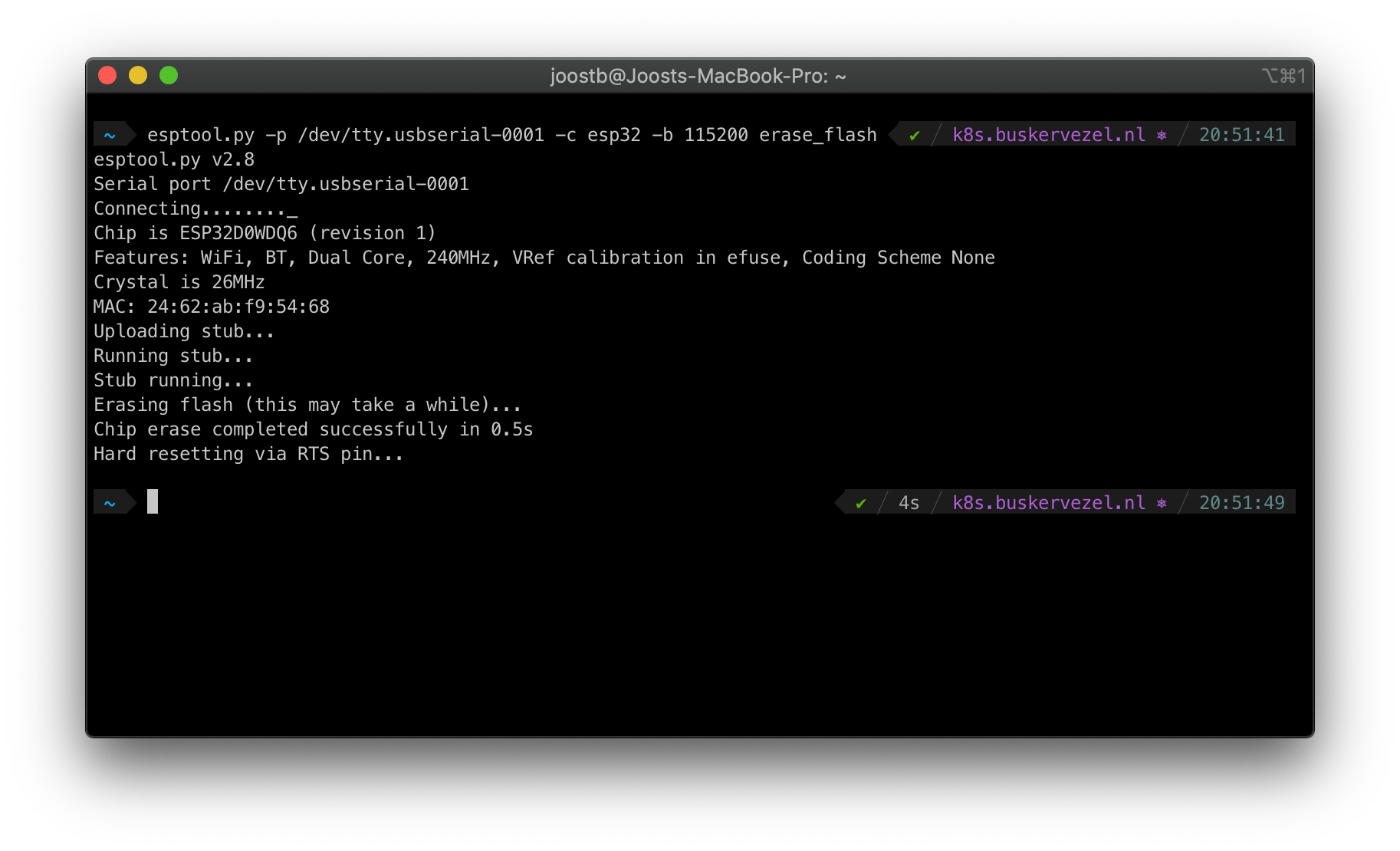Image resolution: width=1400 pixels, height=851 pixels.
Task: Click the 4s command duration segment
Action: [909, 503]
